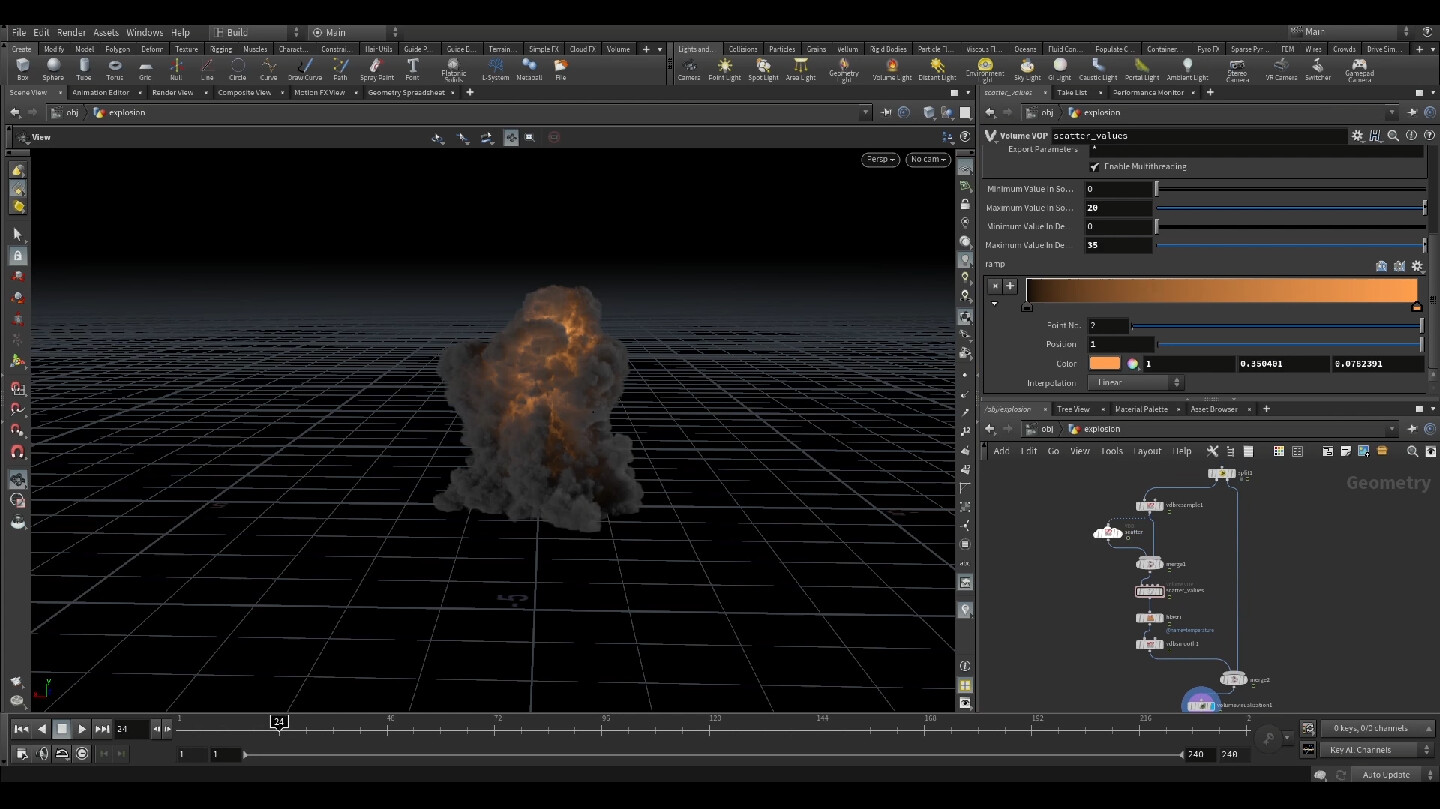Image resolution: width=1440 pixels, height=809 pixels.
Task: Toggle Enable Multithreading checkbox
Action: click(x=1093, y=166)
